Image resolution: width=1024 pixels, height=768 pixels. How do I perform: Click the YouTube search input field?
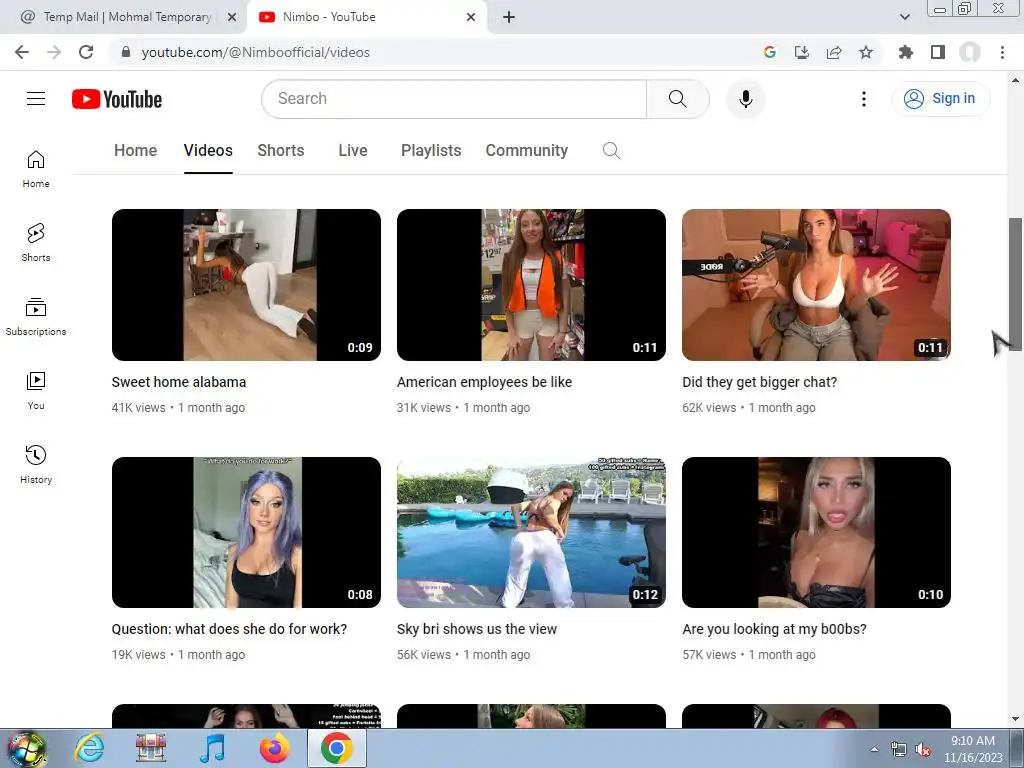click(454, 99)
